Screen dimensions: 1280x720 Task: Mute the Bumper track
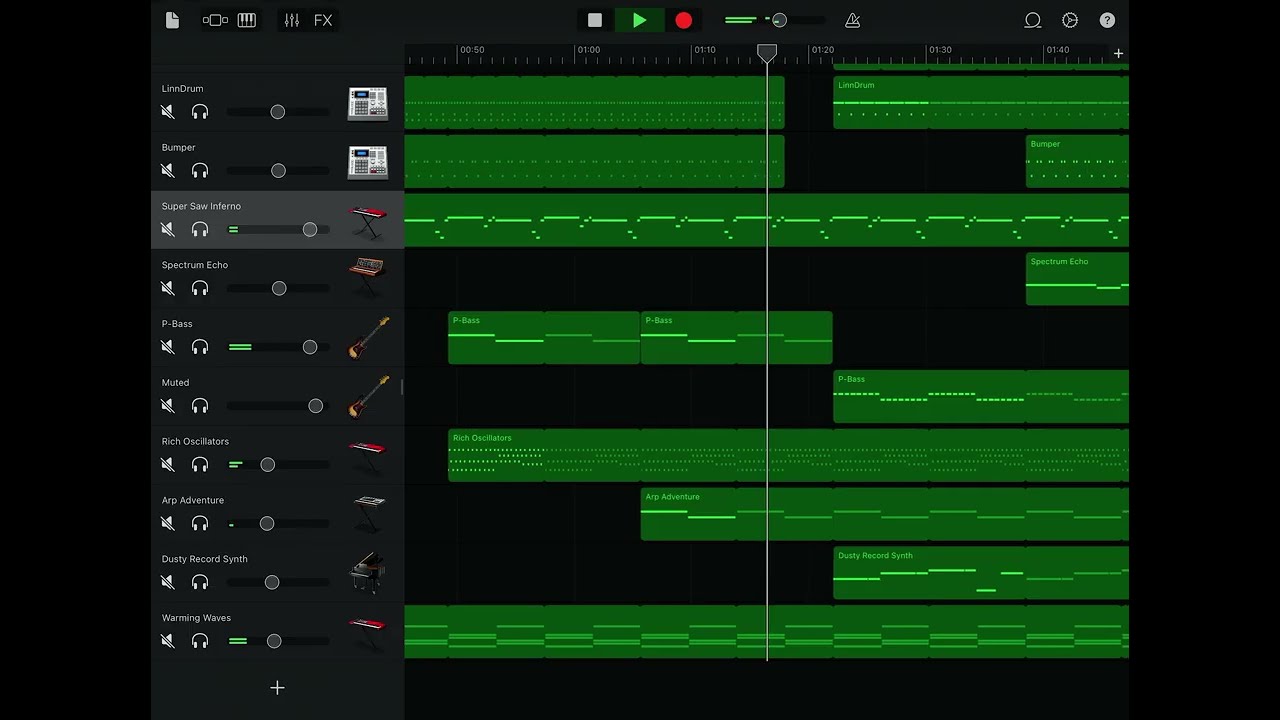(168, 171)
